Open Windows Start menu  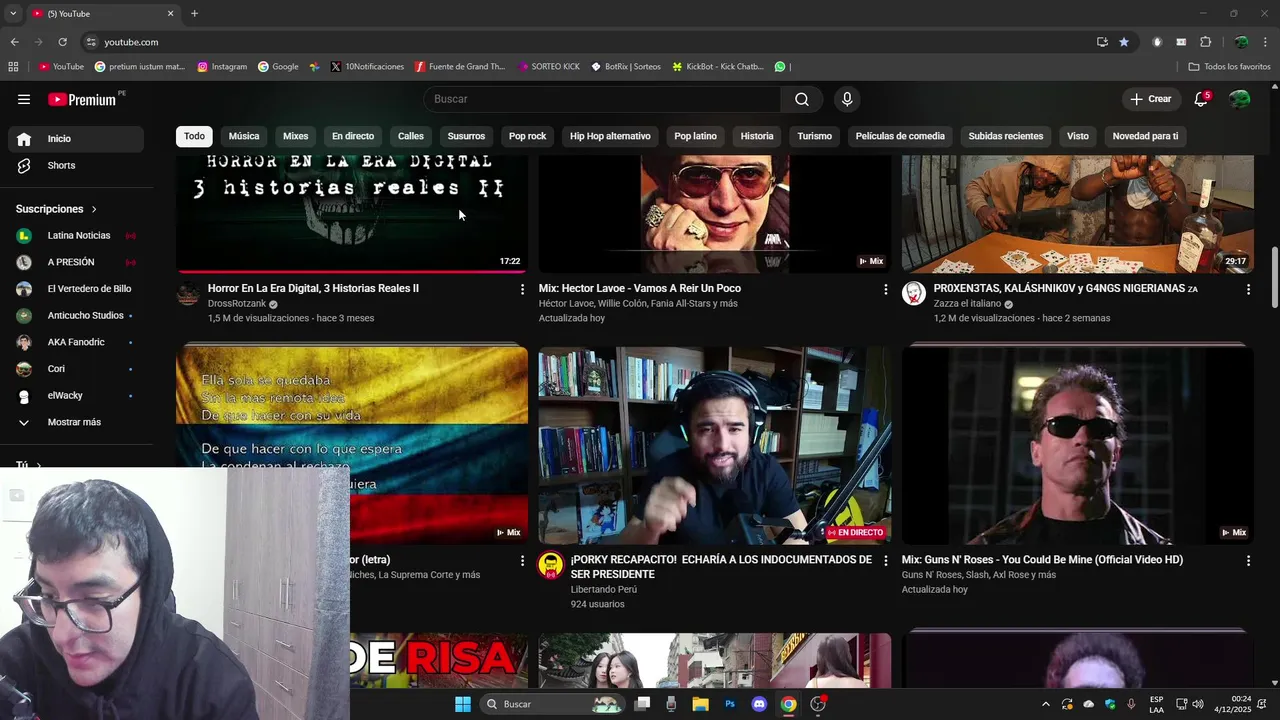(x=463, y=704)
